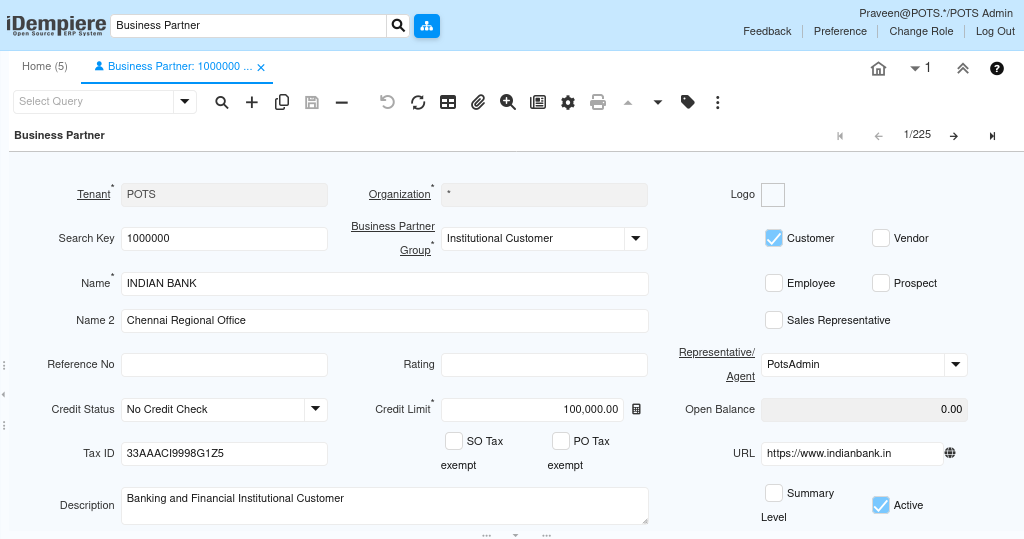This screenshot has height=539, width=1024.
Task: Click the Logo image box
Action: [773, 195]
